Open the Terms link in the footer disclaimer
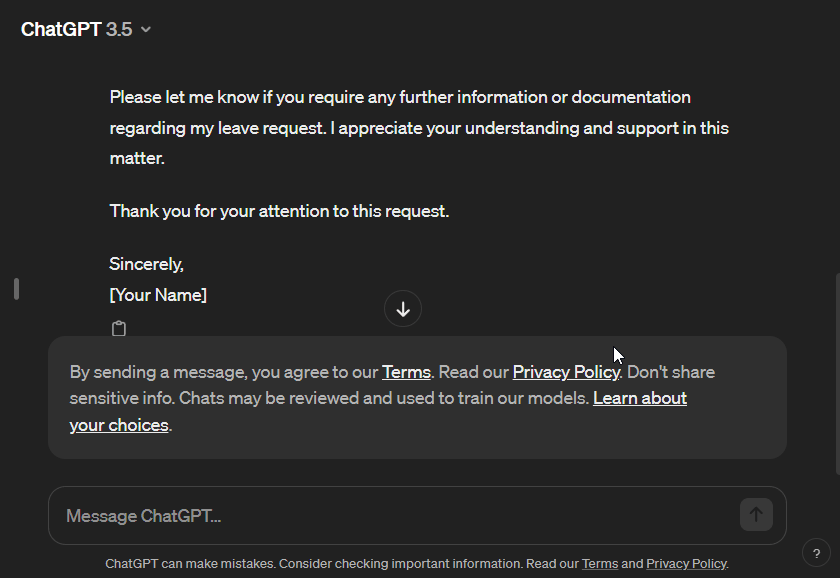Image resolution: width=840 pixels, height=578 pixels. tap(599, 564)
